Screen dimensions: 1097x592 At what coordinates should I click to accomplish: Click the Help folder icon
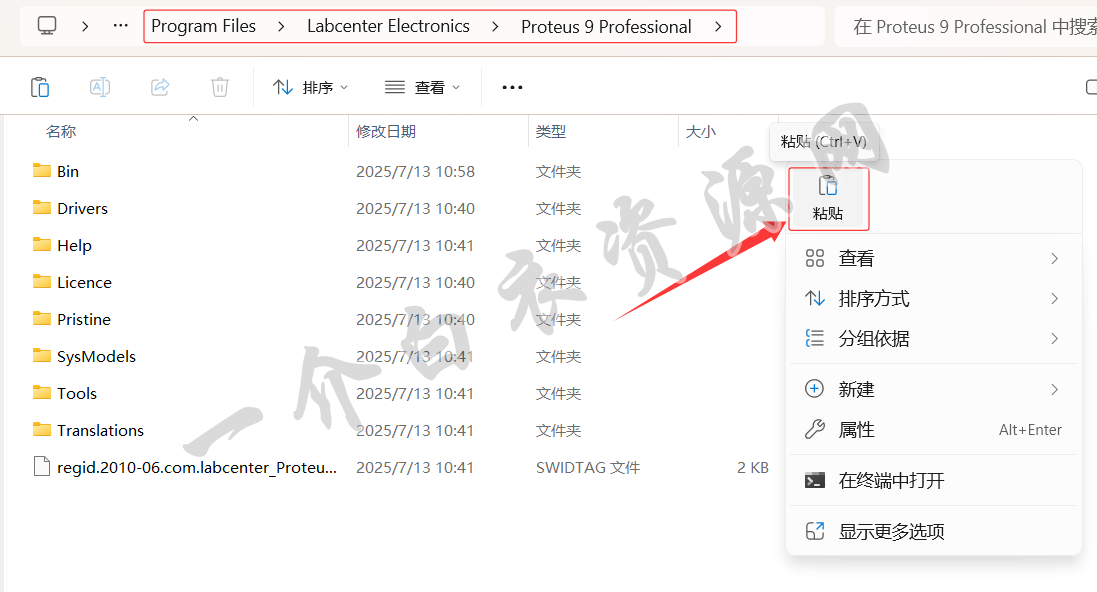[42, 244]
